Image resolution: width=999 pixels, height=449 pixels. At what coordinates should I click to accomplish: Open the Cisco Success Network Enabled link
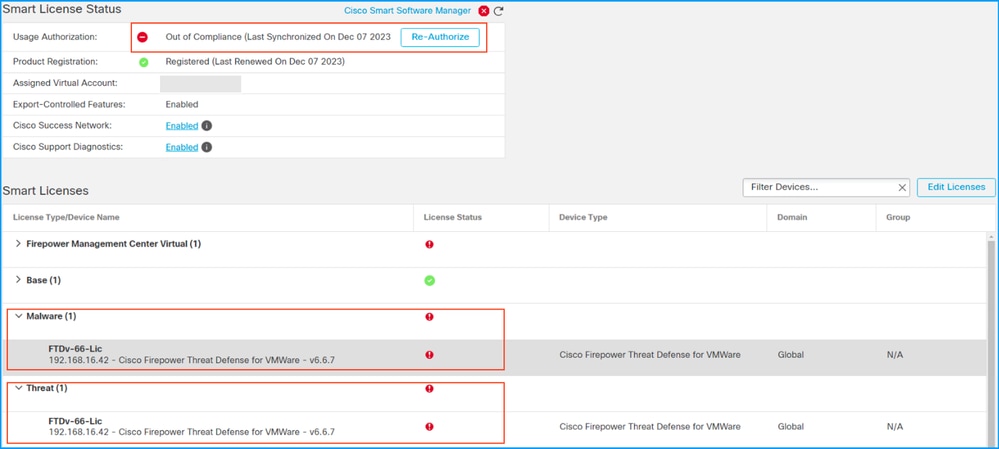[x=182, y=125]
